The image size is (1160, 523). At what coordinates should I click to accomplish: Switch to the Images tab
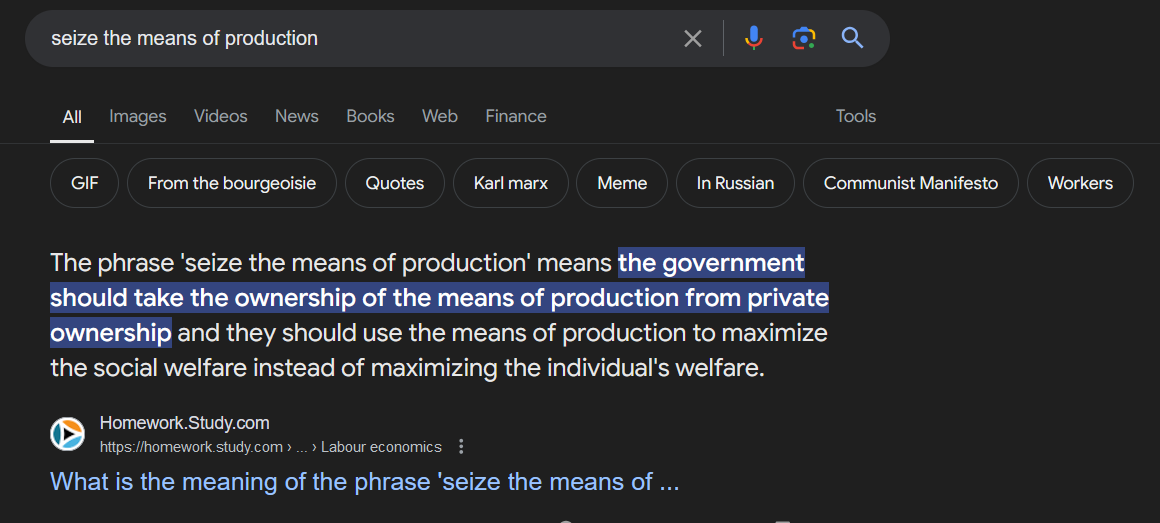tap(138, 116)
